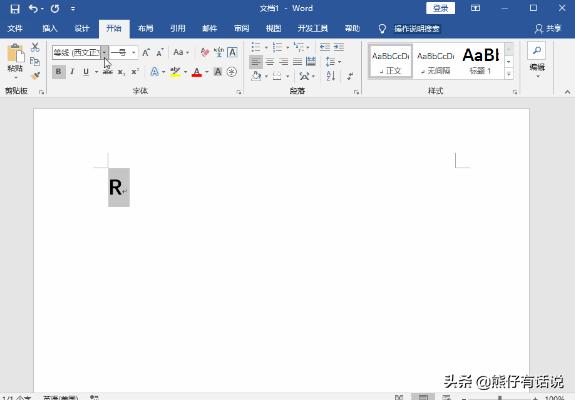
Task: Click the 登录 sign-in button
Action: pos(440,8)
